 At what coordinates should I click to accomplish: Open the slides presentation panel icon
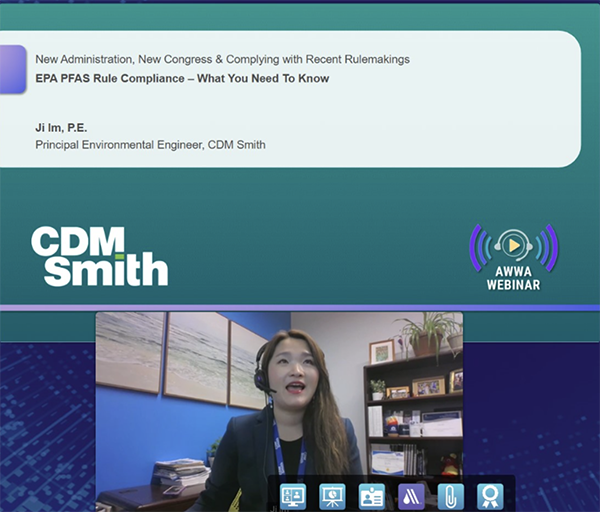click(333, 496)
